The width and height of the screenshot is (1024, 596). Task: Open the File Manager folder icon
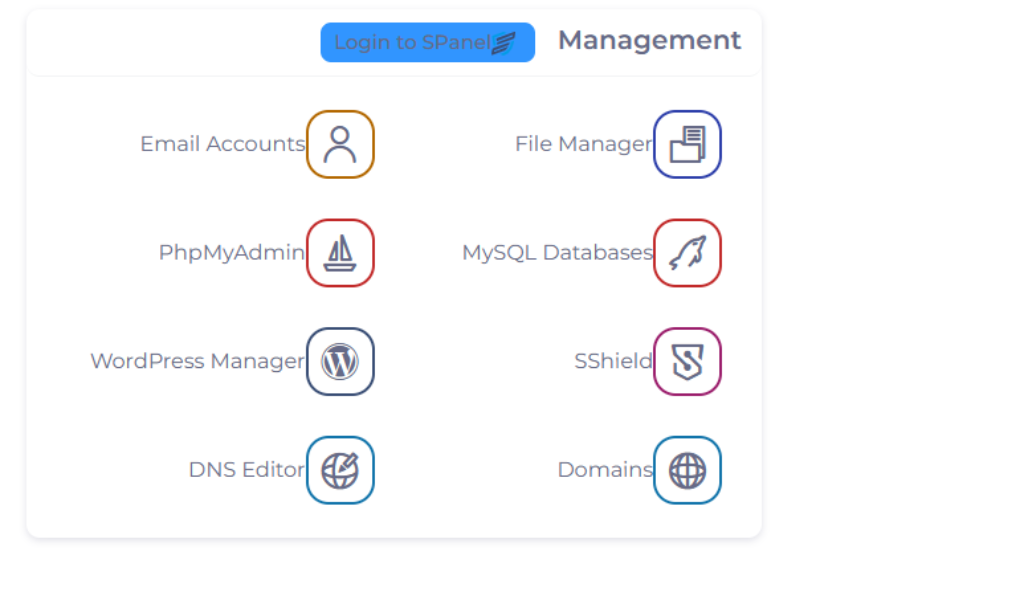[x=687, y=144]
